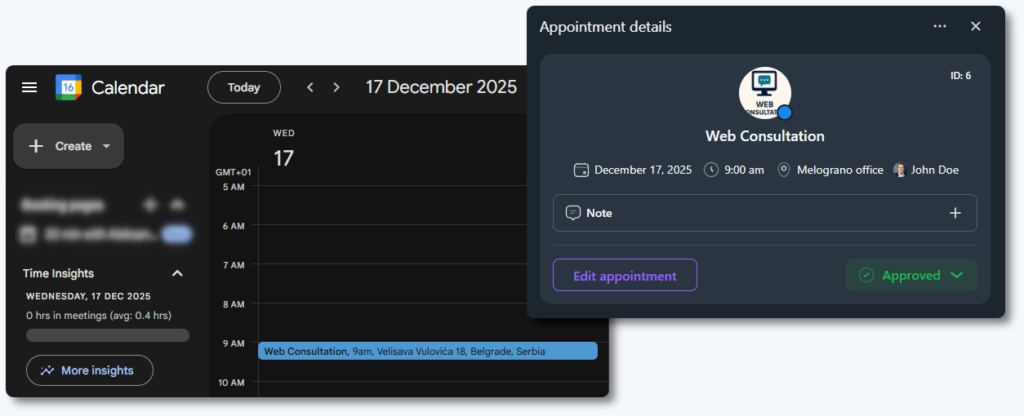
Task: Click the Web Consultation service avatar
Action: point(765,95)
